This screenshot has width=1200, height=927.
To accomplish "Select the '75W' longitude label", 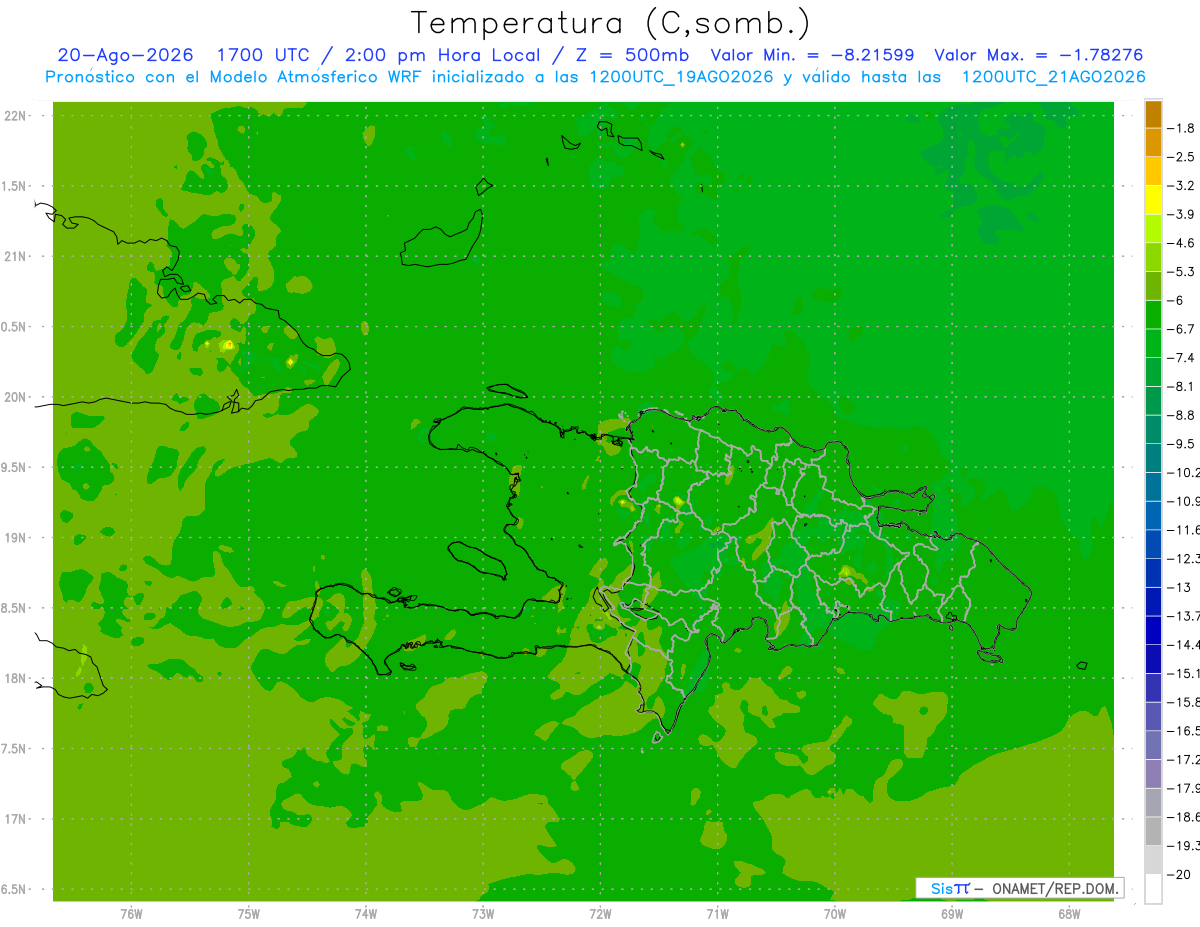I will pos(249,913).
